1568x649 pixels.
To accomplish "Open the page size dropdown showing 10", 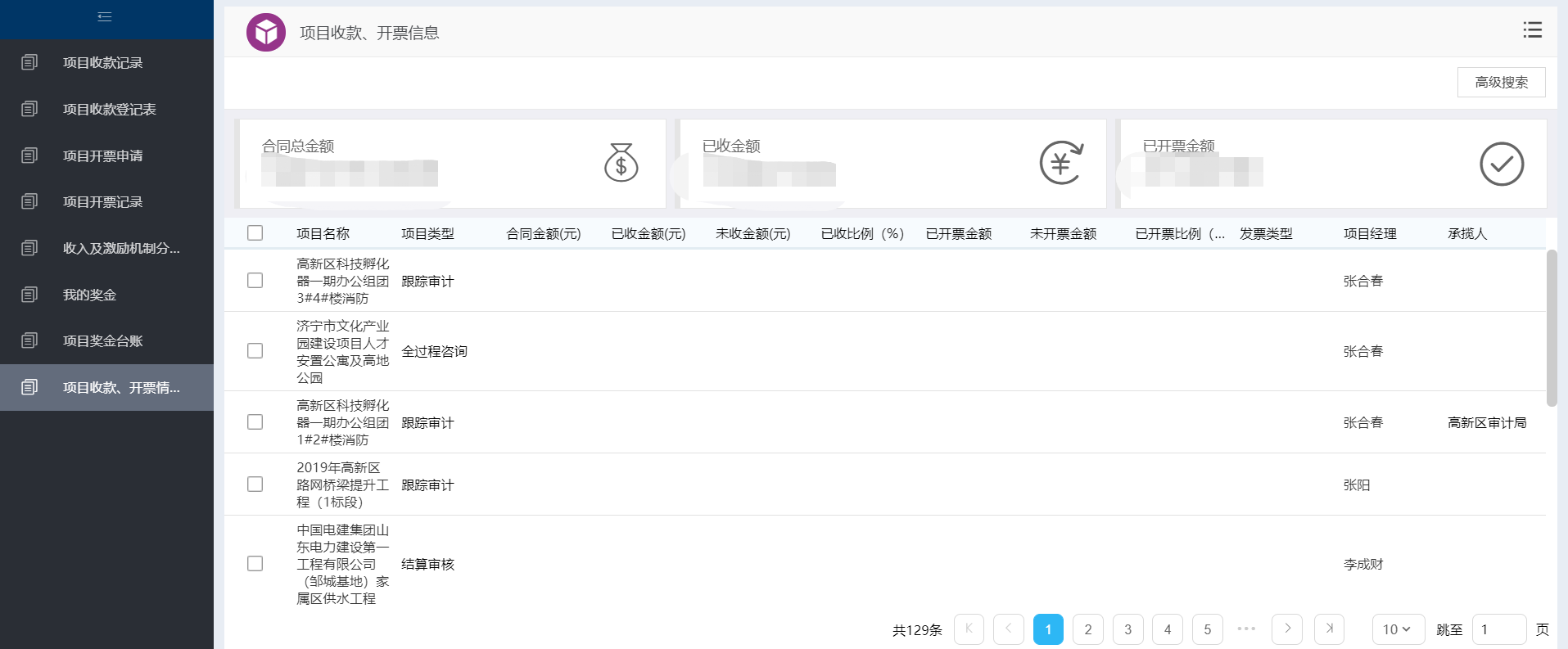I will (x=1399, y=629).
